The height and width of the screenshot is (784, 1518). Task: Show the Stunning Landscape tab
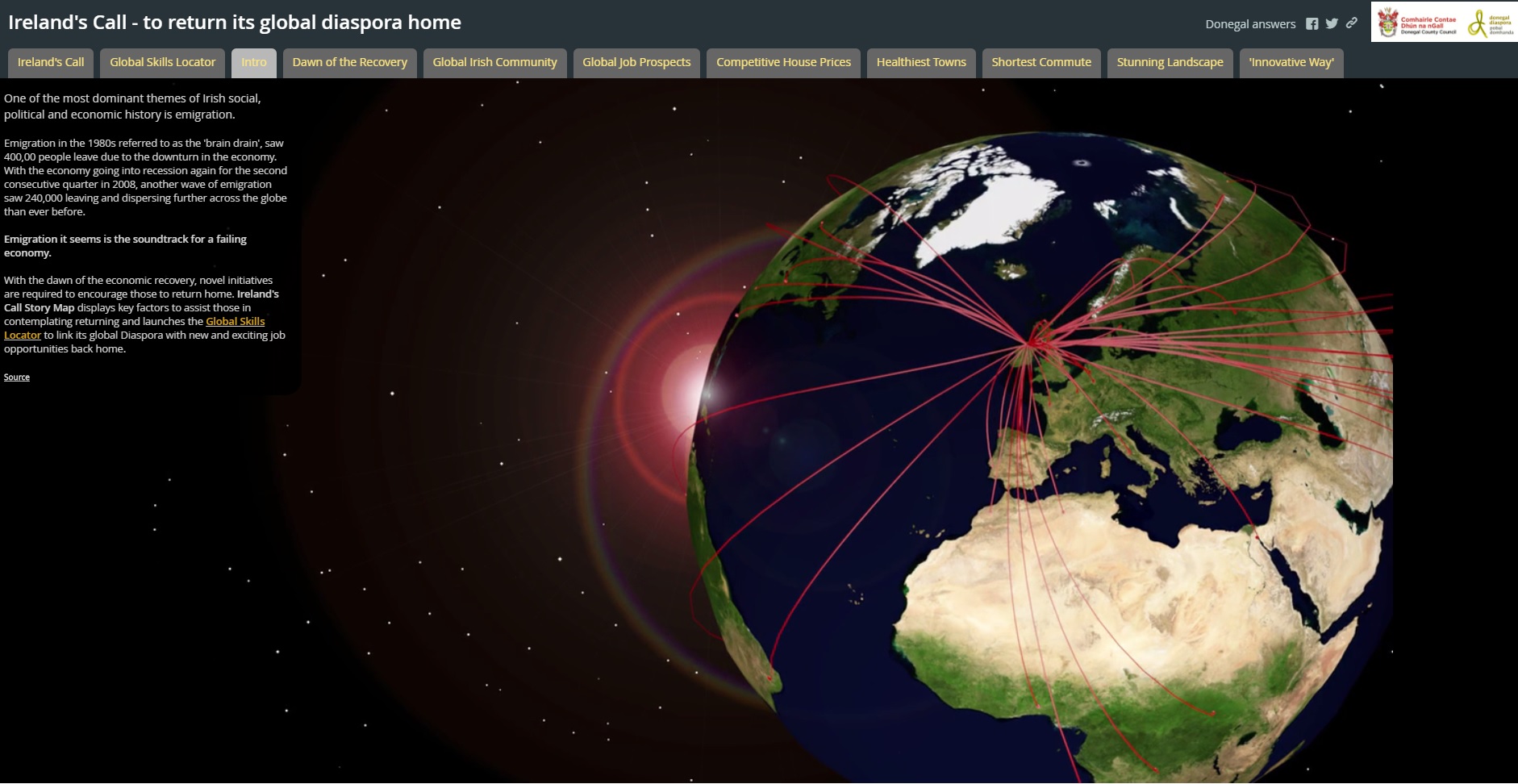pos(1170,63)
